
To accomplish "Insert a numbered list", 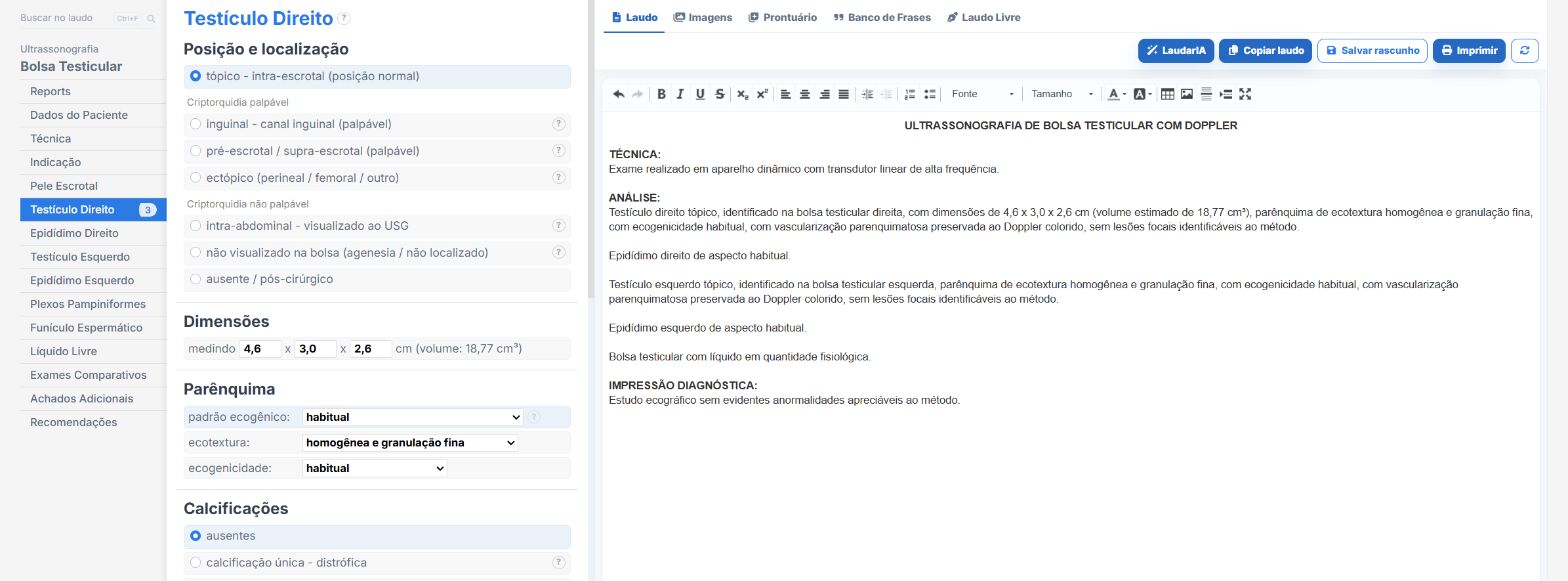I will 910,94.
